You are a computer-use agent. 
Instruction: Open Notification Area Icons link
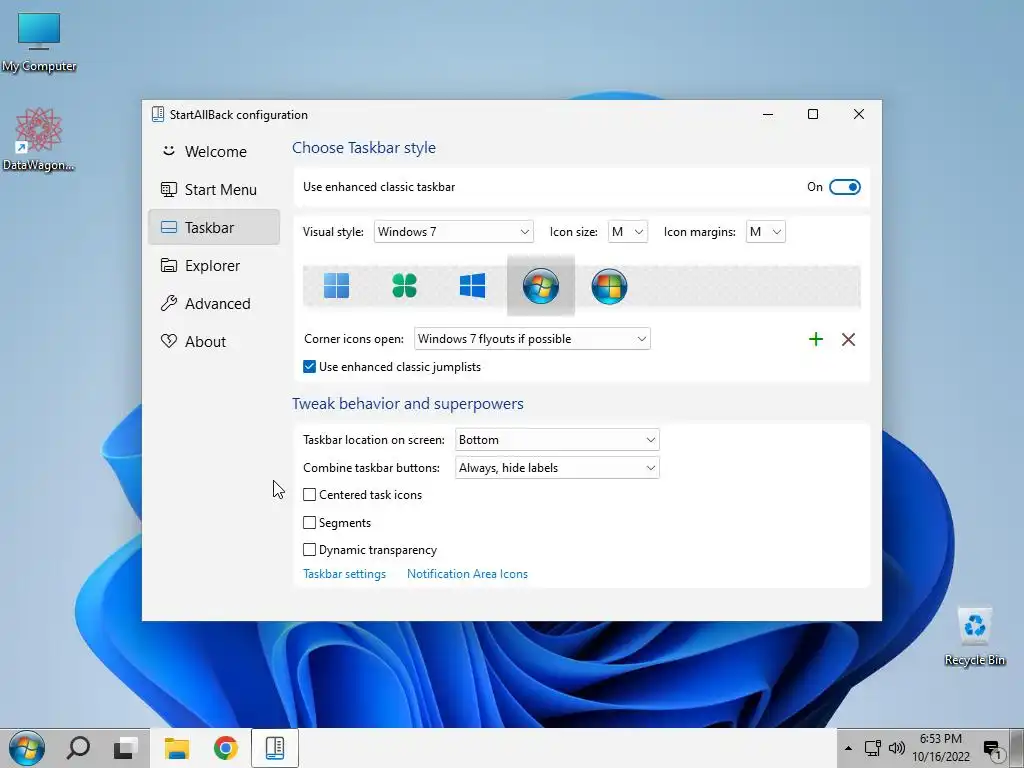467,574
